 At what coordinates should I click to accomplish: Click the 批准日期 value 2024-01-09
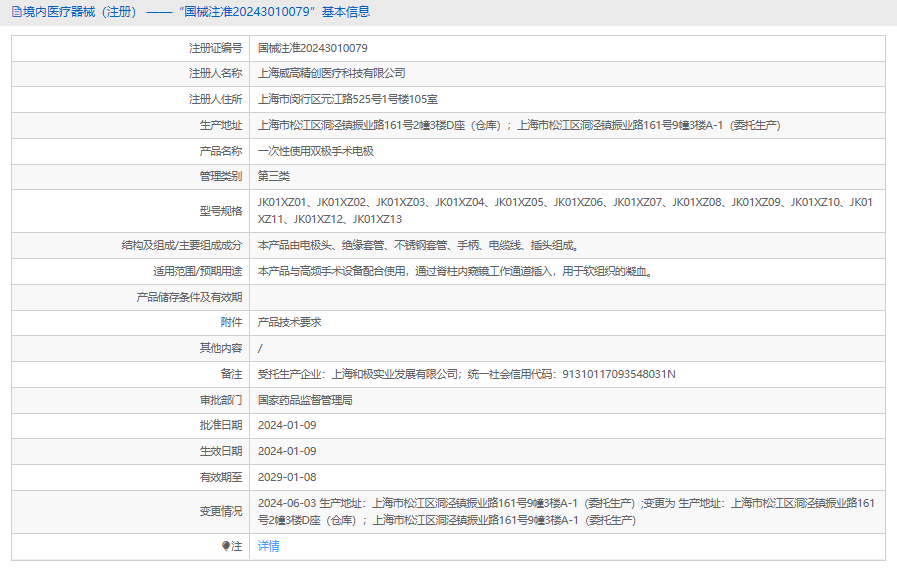286,425
